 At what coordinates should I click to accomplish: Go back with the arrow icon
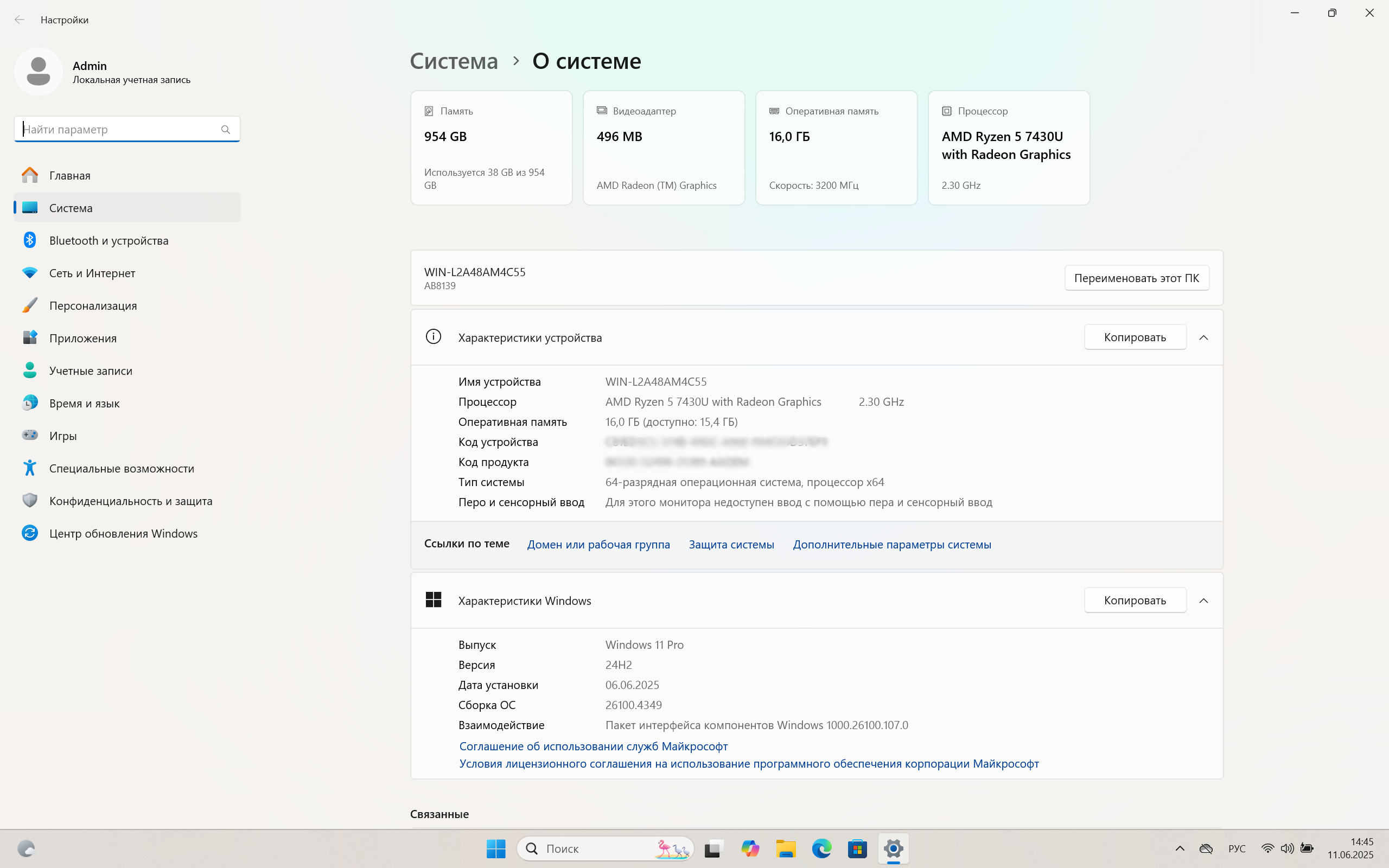click(20, 20)
